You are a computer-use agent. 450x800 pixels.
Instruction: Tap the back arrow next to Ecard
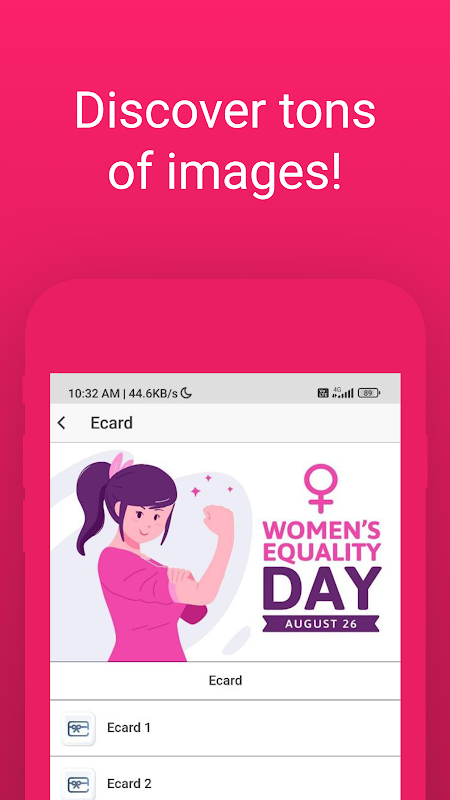pos(62,423)
